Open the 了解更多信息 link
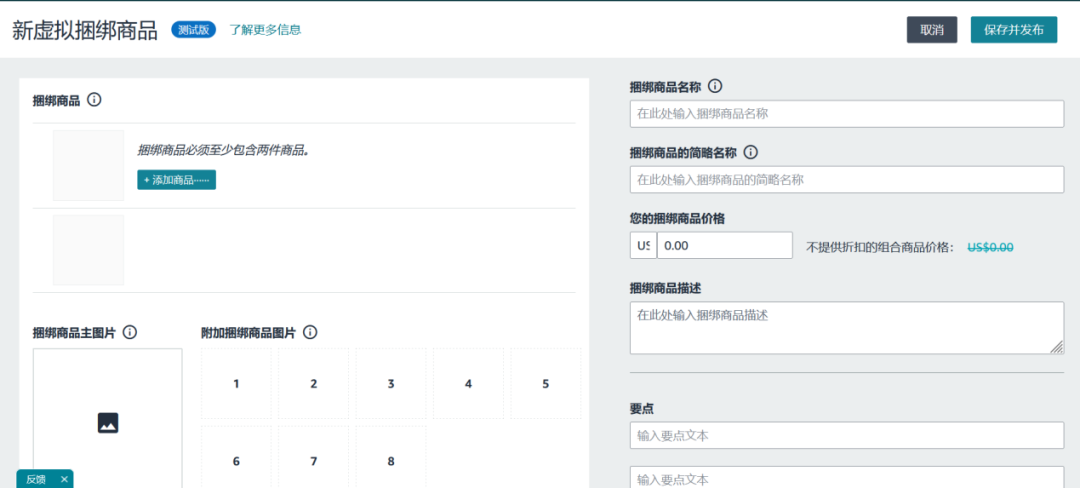 (x=265, y=30)
